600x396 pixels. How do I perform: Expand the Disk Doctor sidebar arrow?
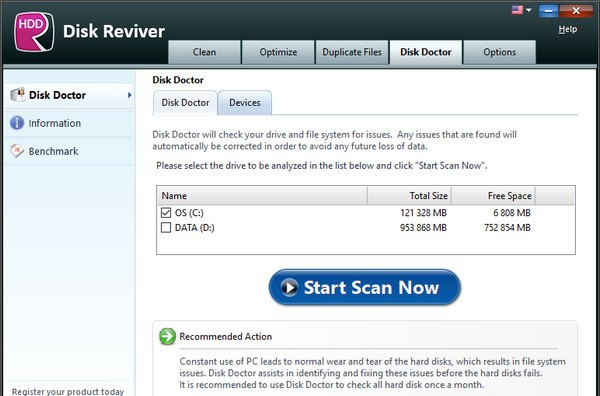click(x=129, y=95)
